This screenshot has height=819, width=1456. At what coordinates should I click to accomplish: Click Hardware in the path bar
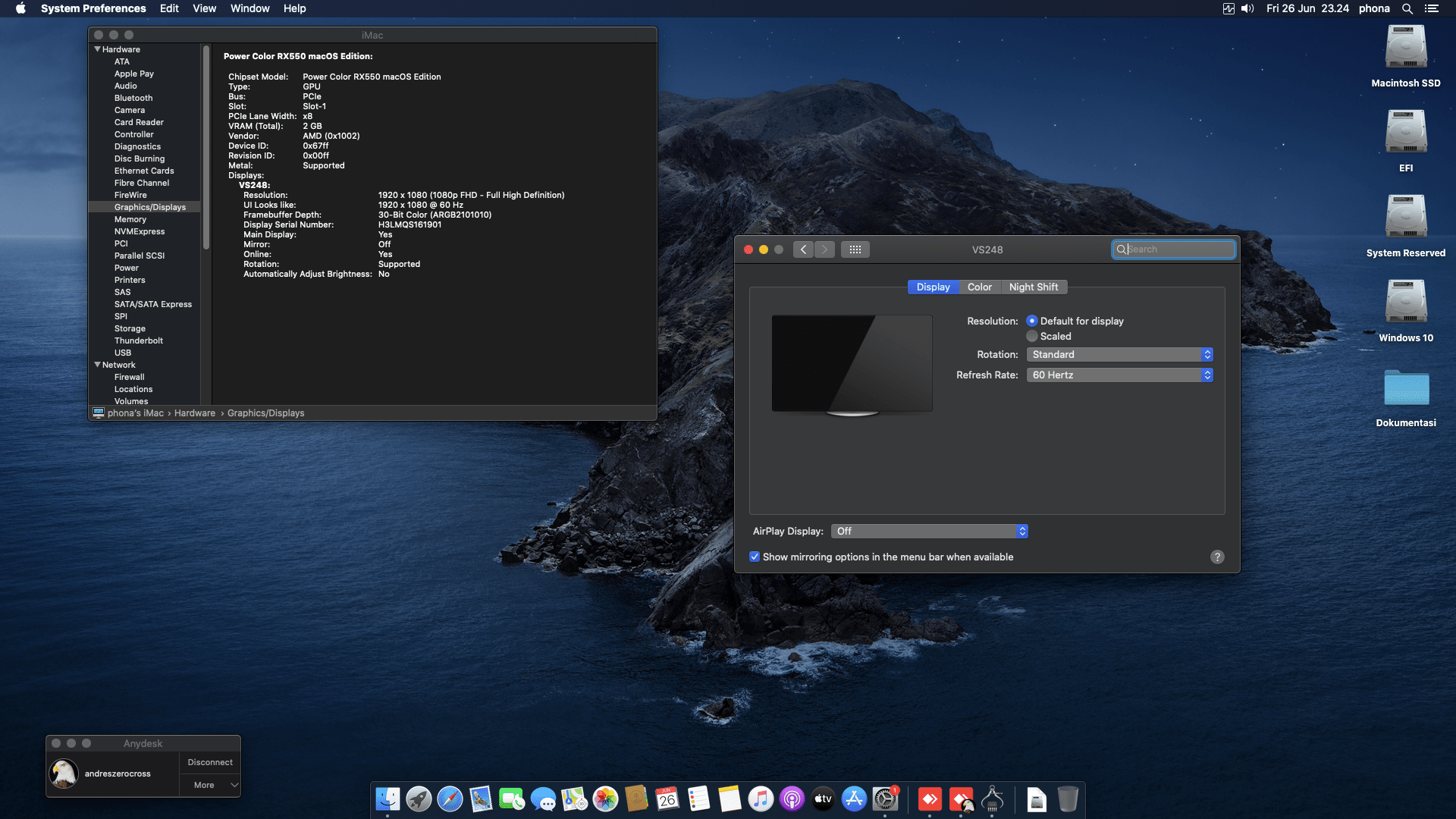pos(195,413)
